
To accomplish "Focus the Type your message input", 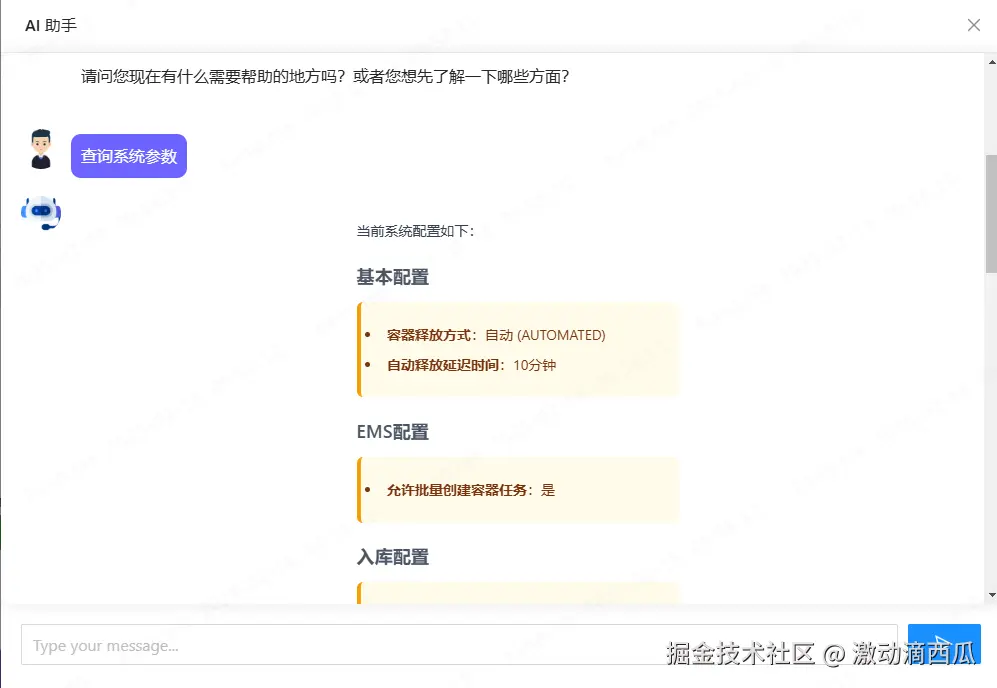I will point(459,645).
